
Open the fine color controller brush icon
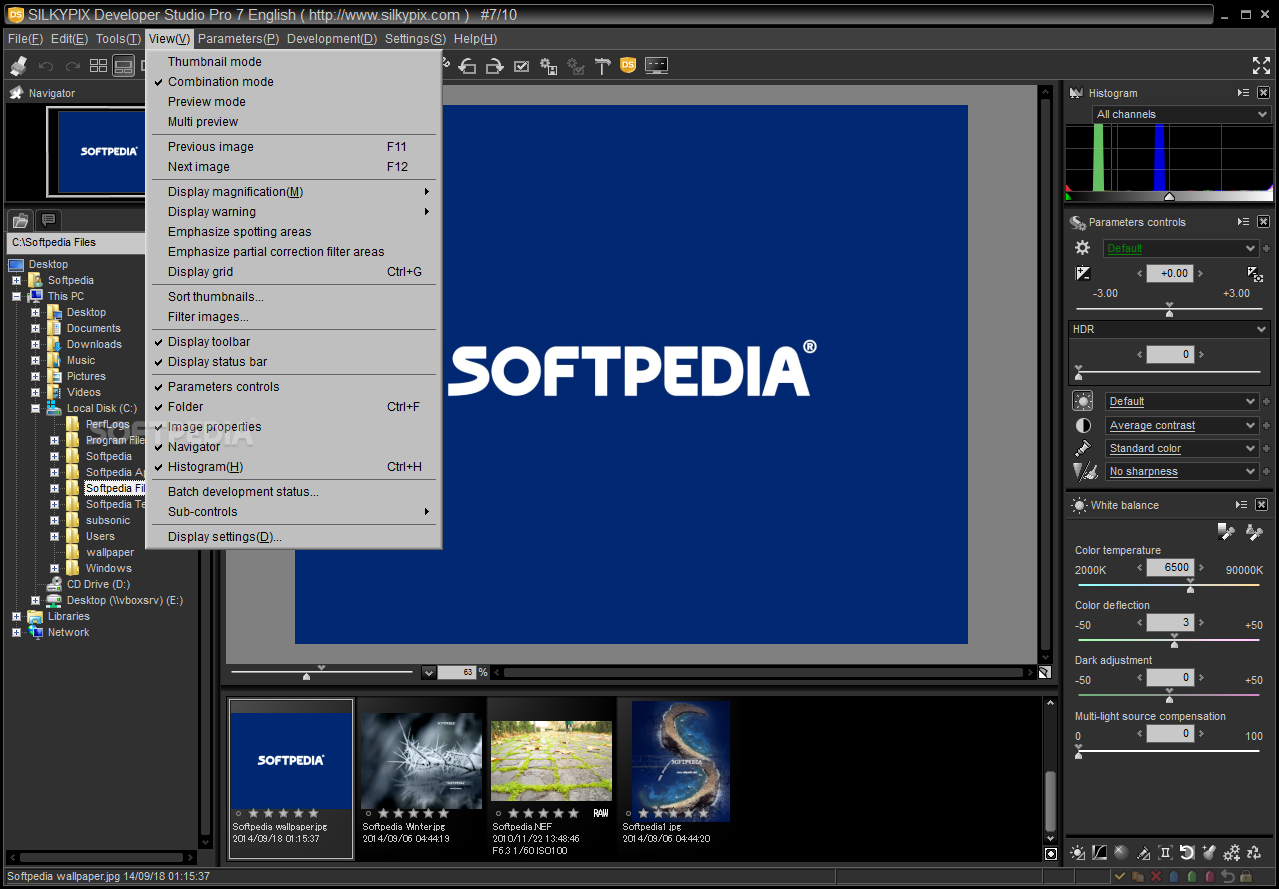(x=1143, y=852)
